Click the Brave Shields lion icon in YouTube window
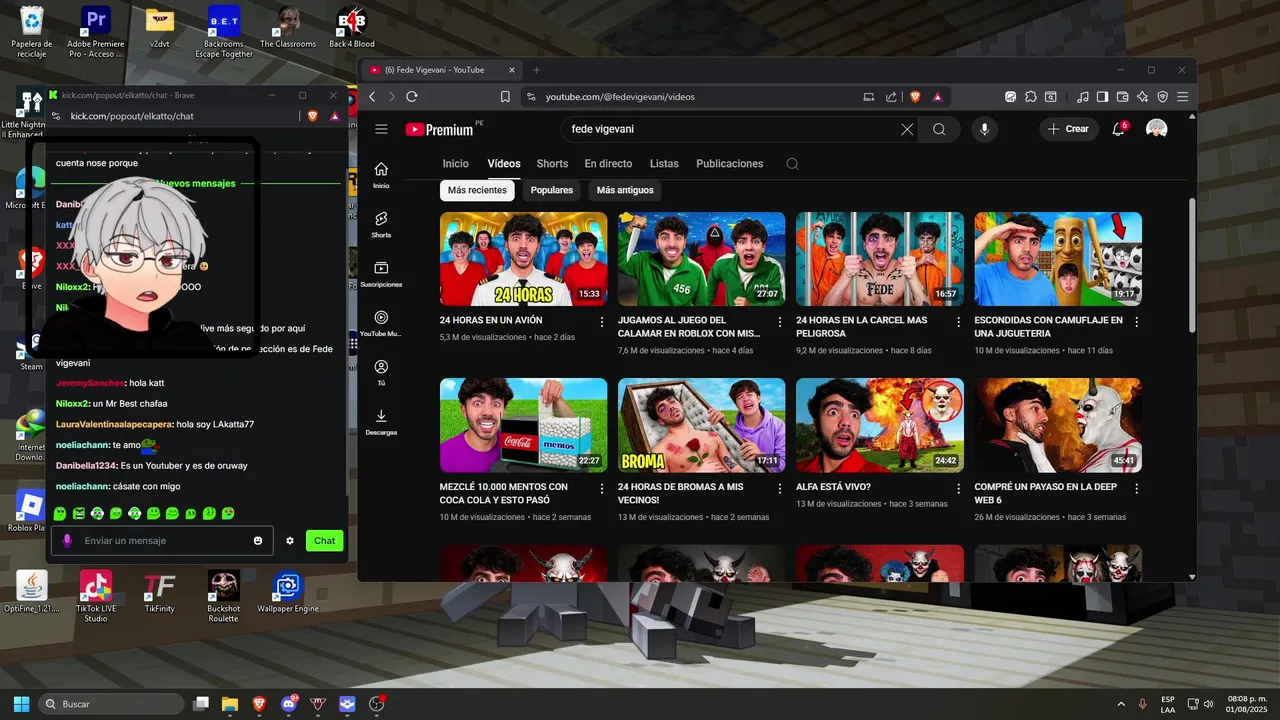This screenshot has height=720, width=1280. 914,97
